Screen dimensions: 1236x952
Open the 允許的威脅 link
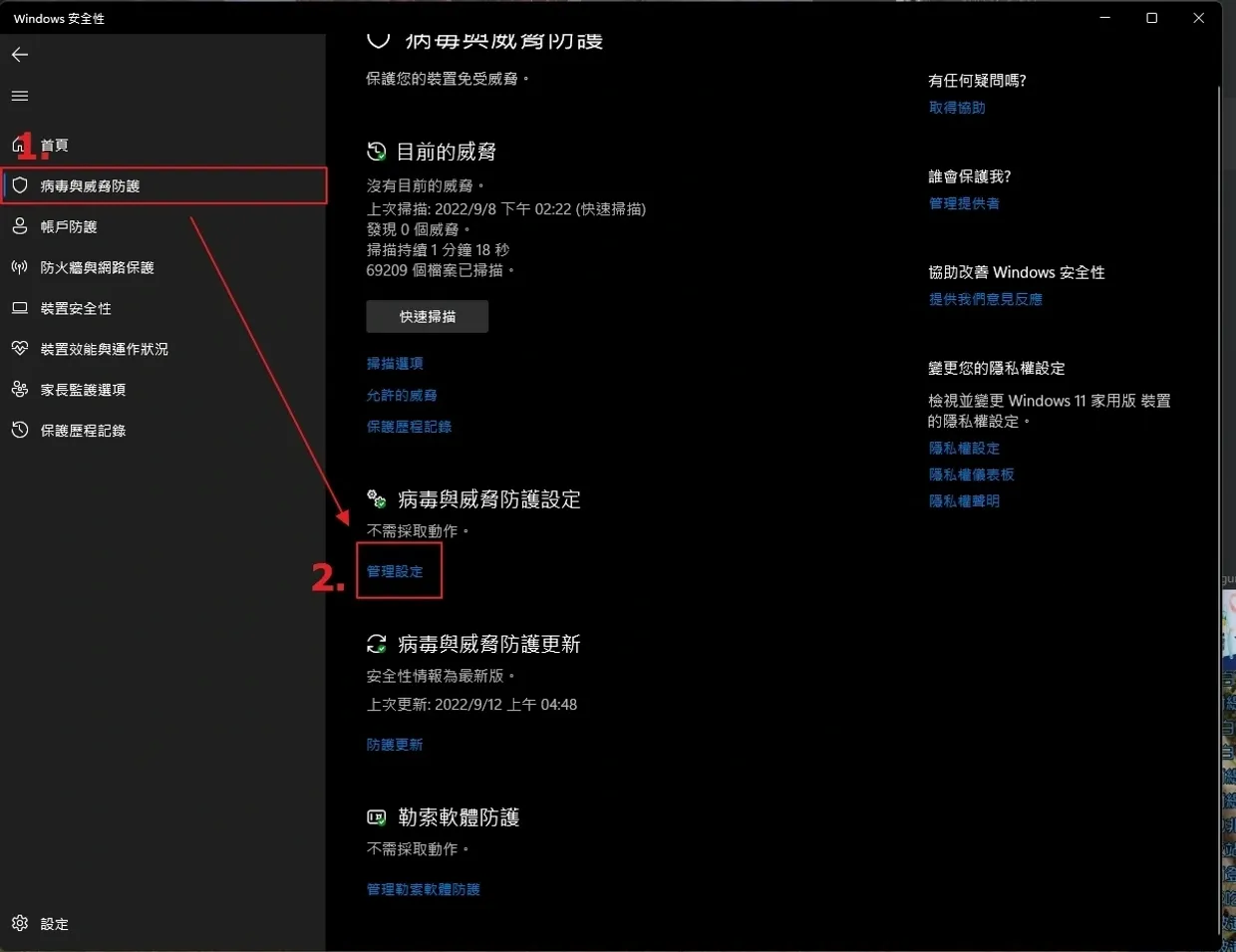tap(402, 395)
